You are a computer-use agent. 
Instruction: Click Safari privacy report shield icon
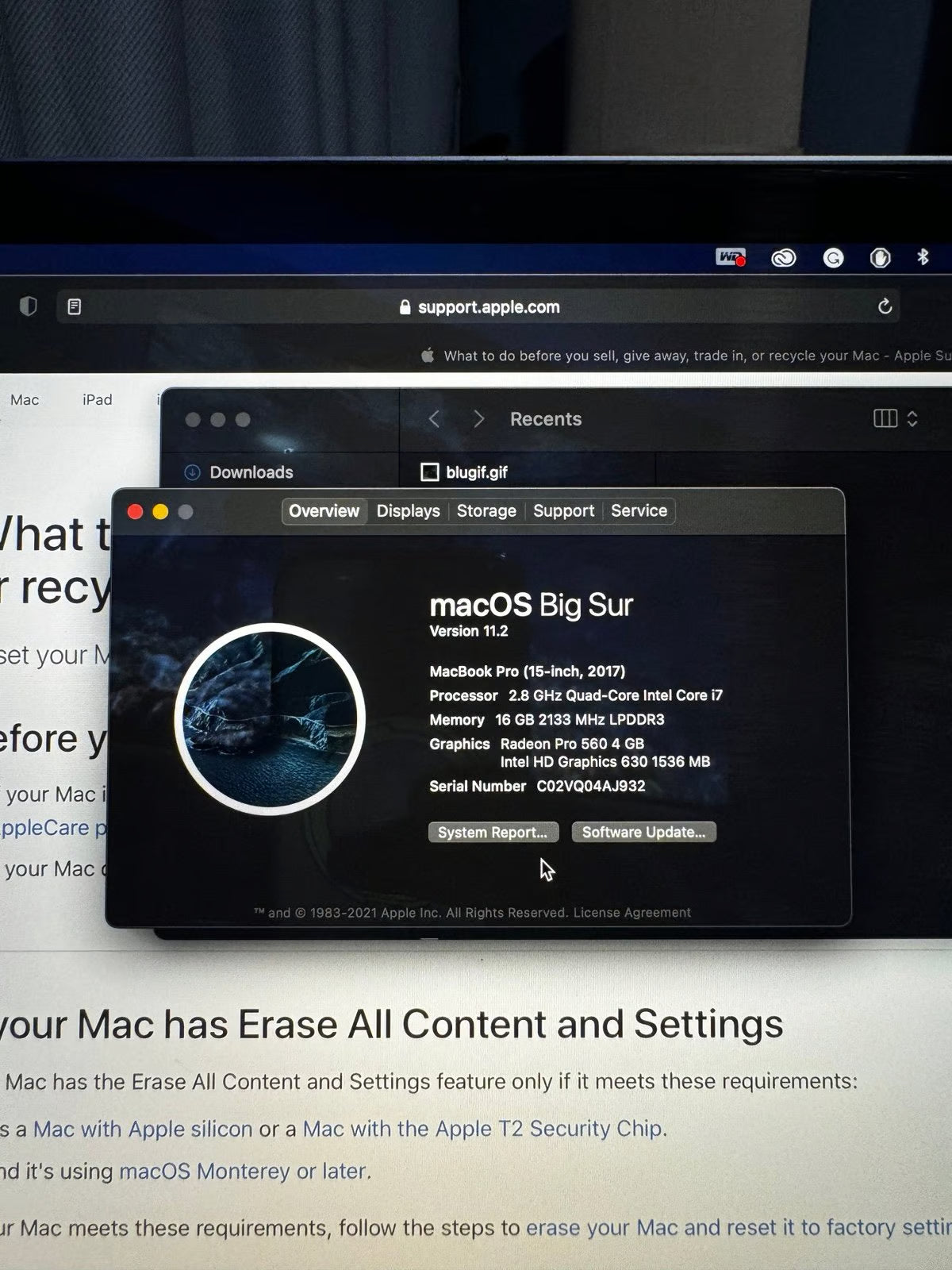click(29, 306)
